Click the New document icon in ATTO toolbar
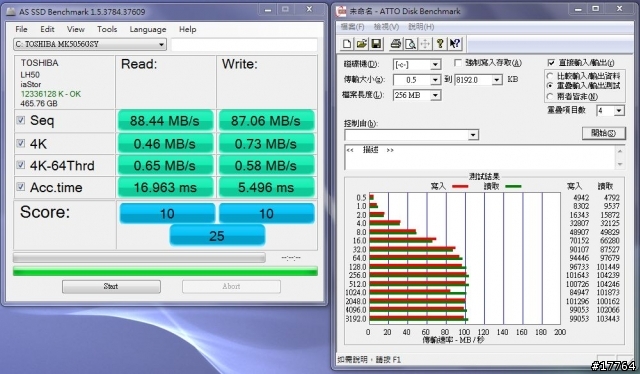640x374 pixels. click(x=347, y=44)
